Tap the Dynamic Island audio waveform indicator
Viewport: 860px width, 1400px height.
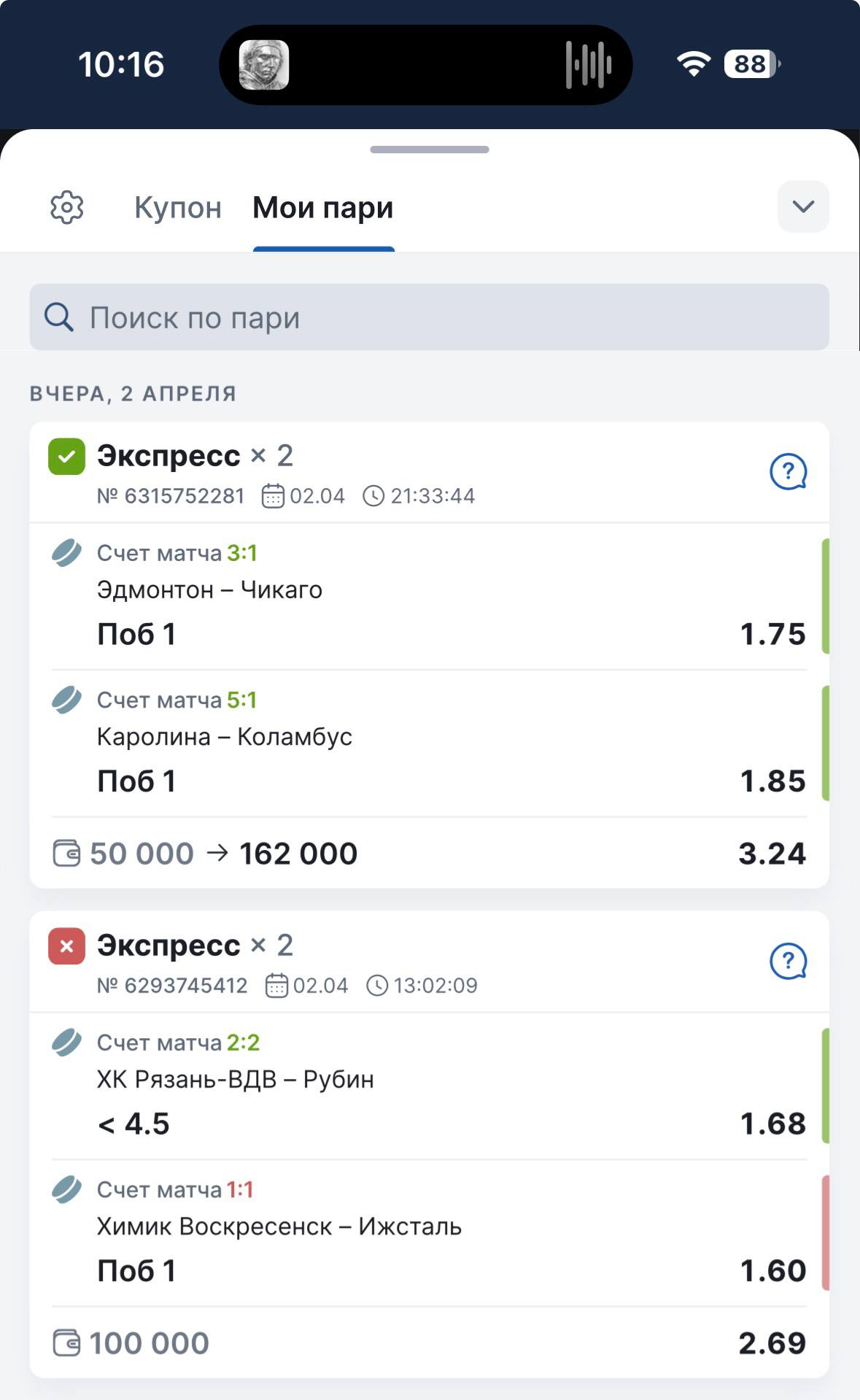[588, 65]
